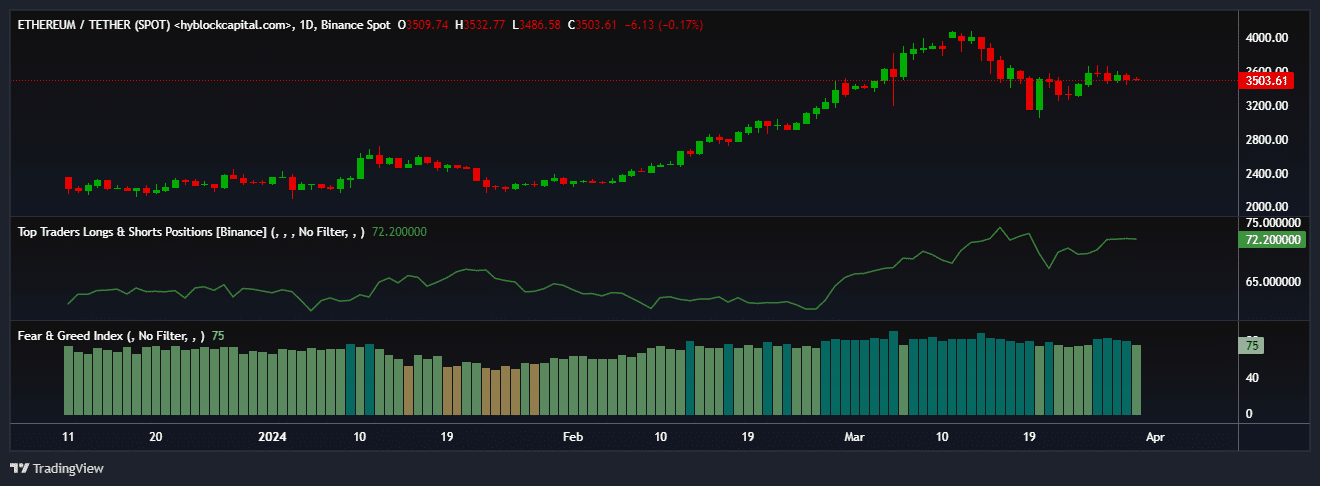Screen dimensions: 1320x486
Task: Click the open value O3509.74
Action: click(x=423, y=25)
